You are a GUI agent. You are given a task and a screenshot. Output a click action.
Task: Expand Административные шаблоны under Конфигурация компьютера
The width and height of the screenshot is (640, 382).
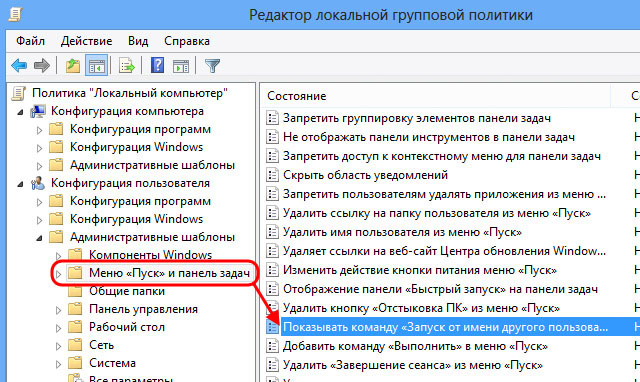[x=39, y=166]
